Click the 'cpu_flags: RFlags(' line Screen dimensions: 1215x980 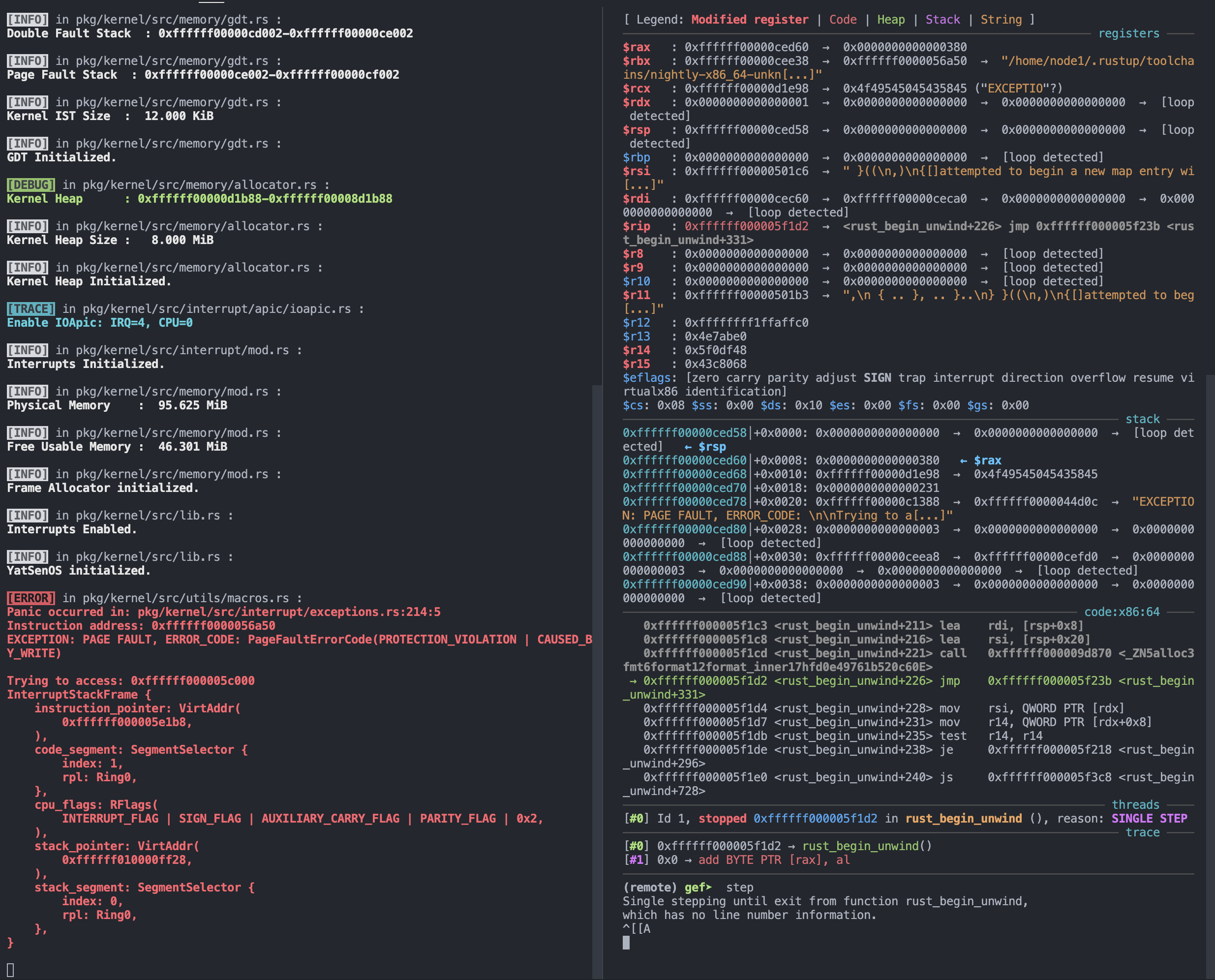tap(96, 804)
